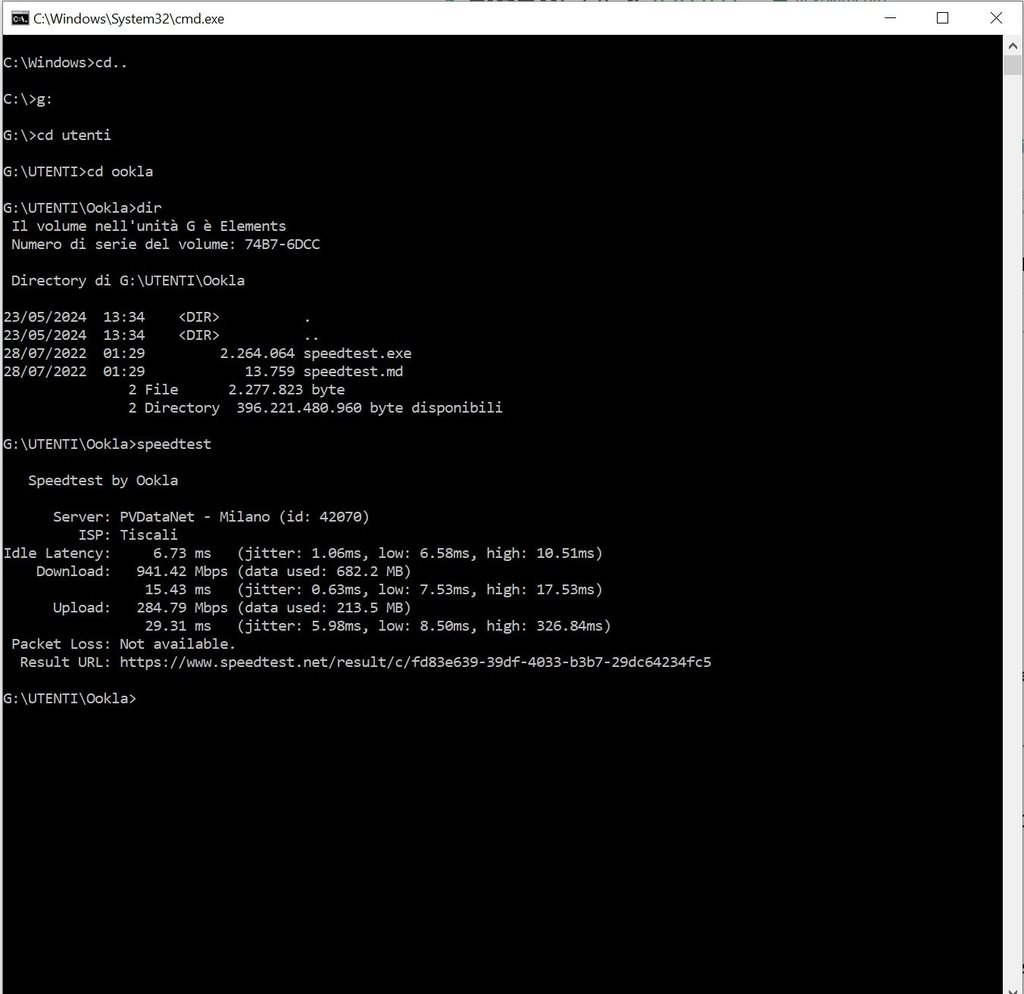Click the '396.221.480.960 byte disponibili' text
The image size is (1024, 994).
[369, 408]
